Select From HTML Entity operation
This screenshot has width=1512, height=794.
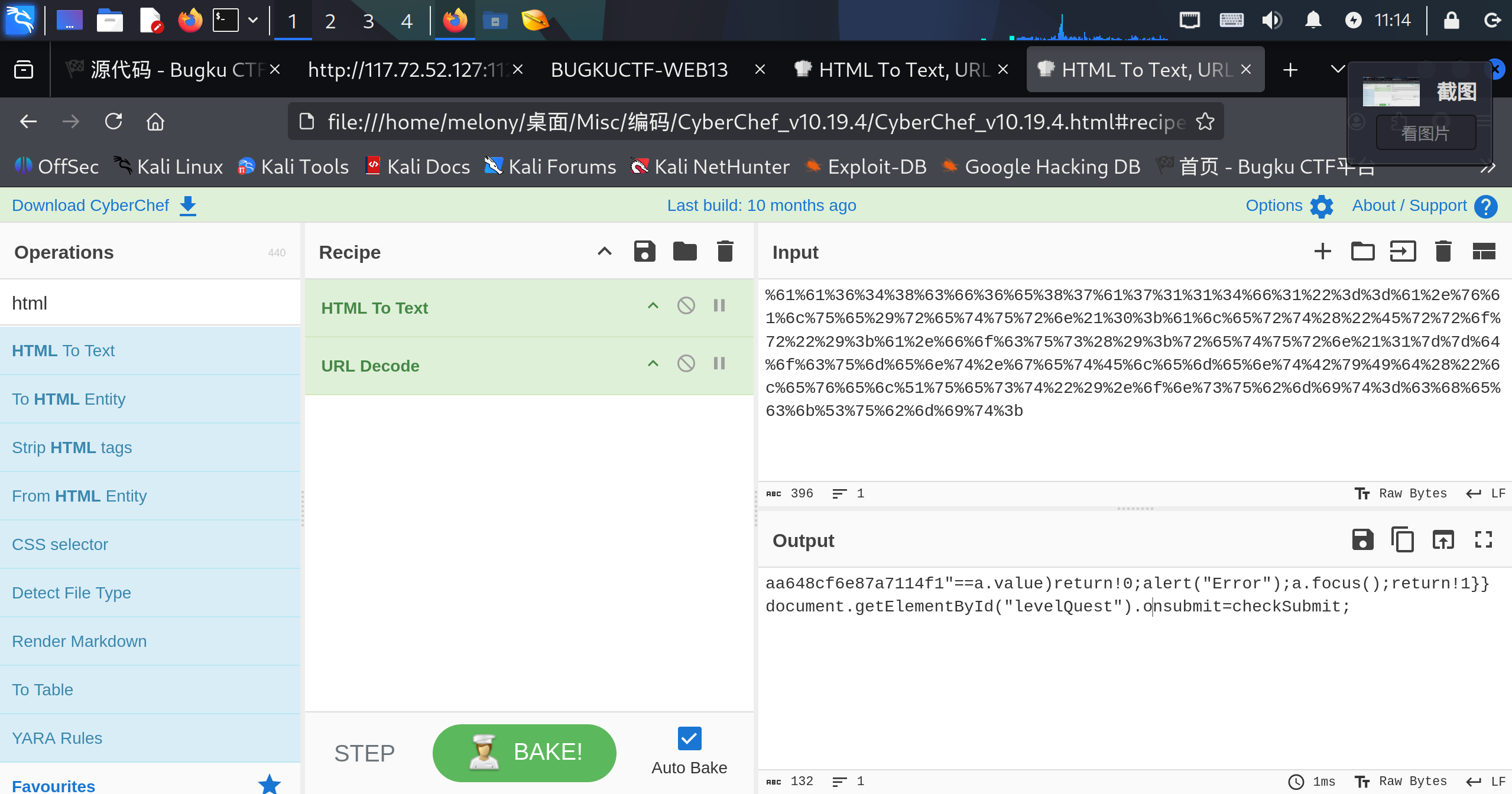79,496
